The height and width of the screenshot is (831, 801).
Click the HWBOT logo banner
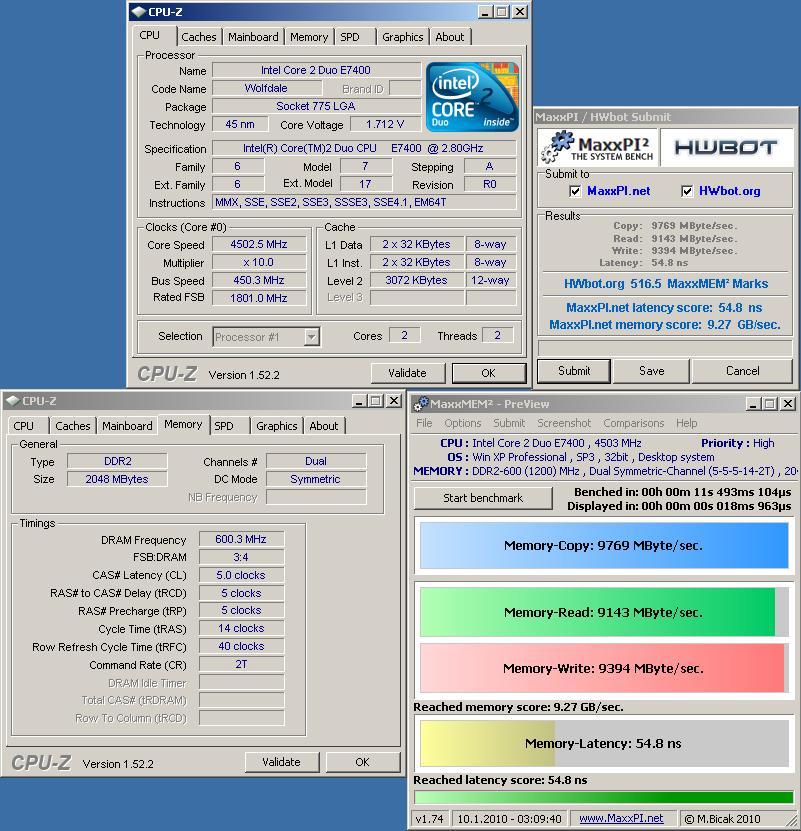pos(726,147)
